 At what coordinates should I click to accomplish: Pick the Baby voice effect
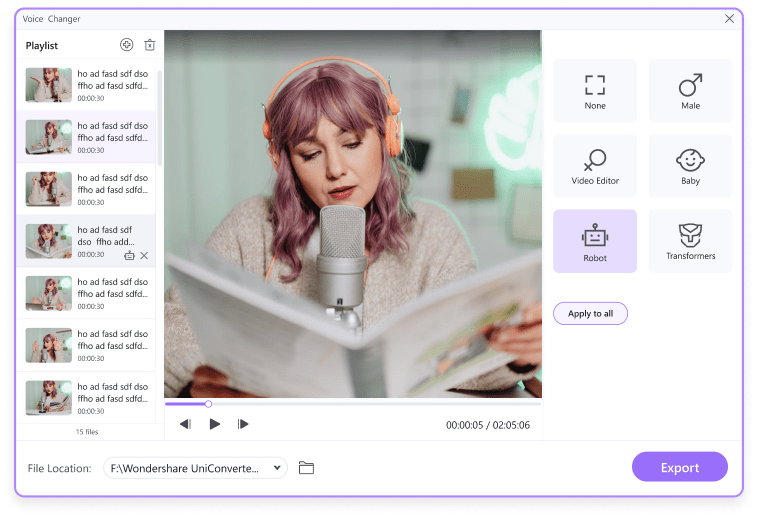tap(690, 166)
